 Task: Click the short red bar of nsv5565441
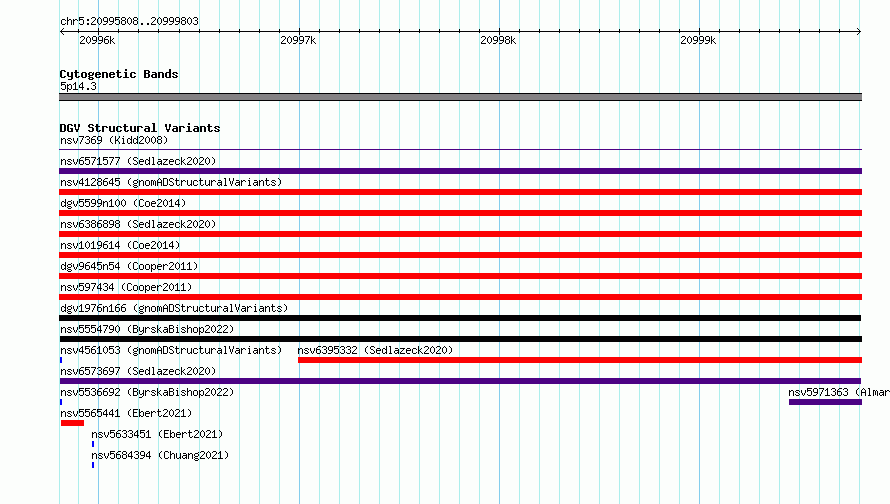(x=72, y=423)
